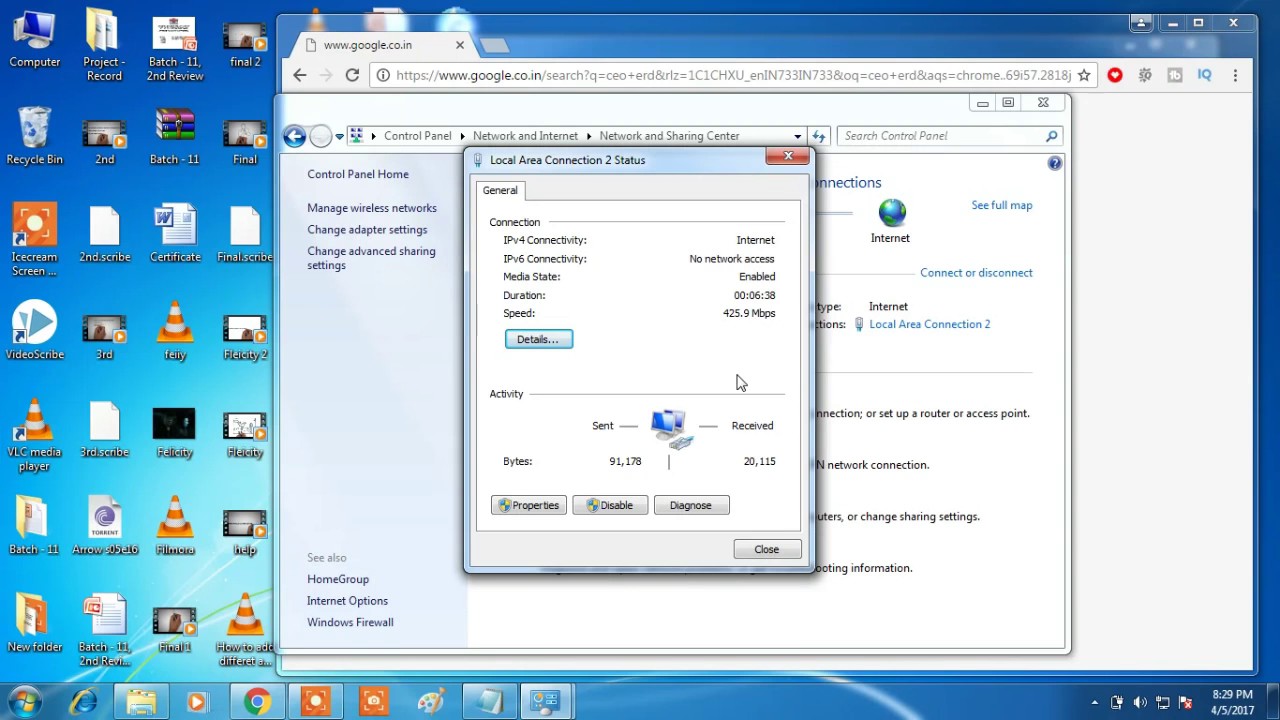Viewport: 1280px width, 720px height.
Task: Select the Filmora desktop icon
Action: (175, 526)
